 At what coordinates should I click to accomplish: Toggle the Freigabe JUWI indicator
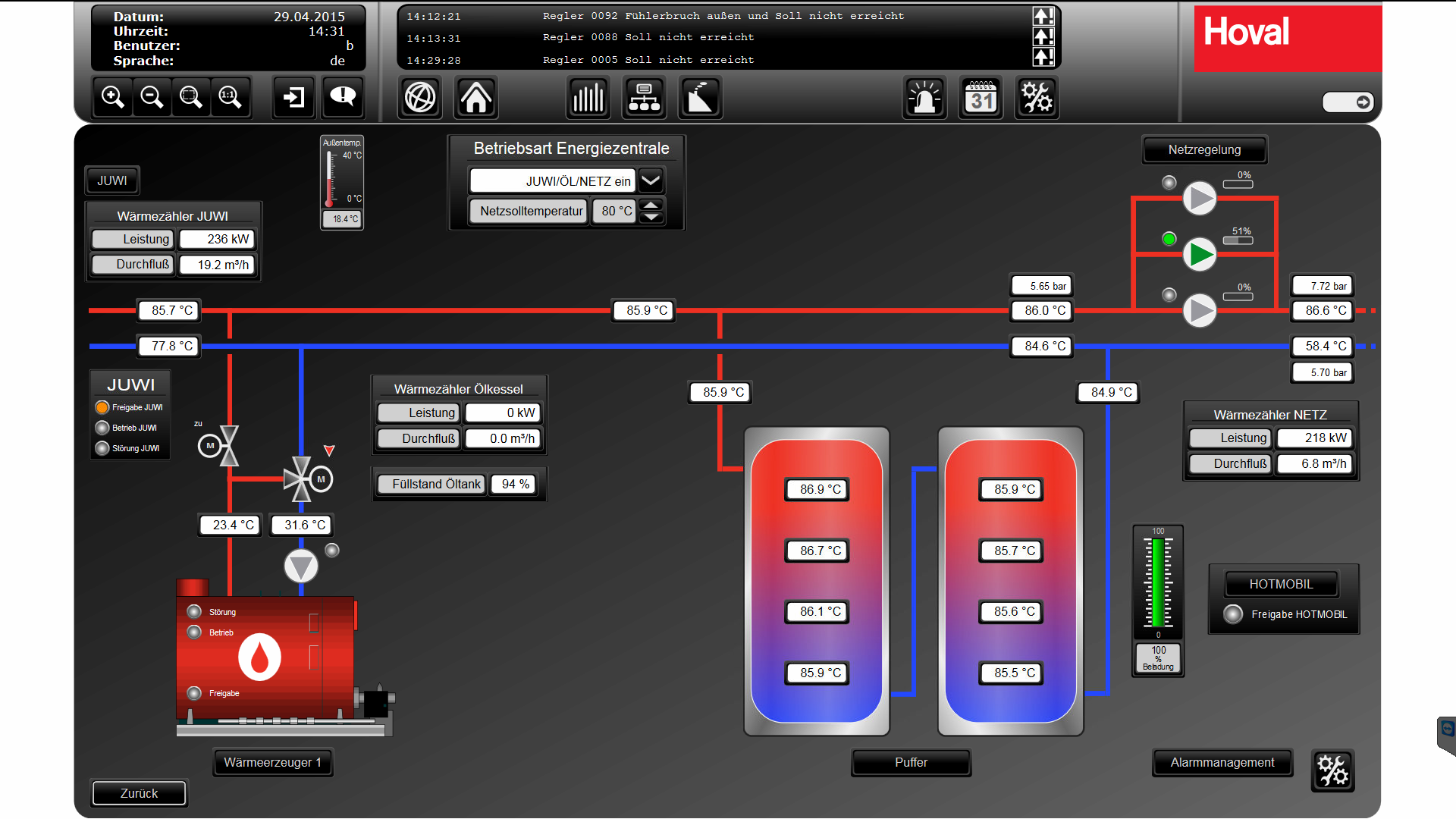click(102, 407)
